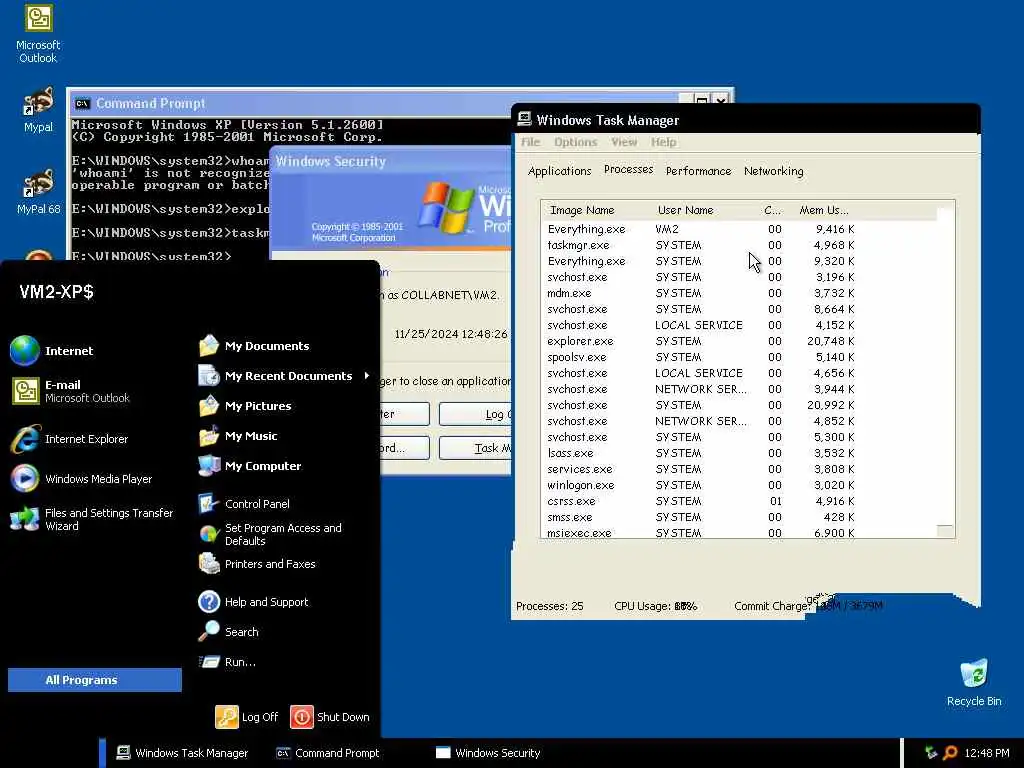This screenshot has height=768, width=1024.
Task: Switch to the Processes tab
Action: click(628, 169)
